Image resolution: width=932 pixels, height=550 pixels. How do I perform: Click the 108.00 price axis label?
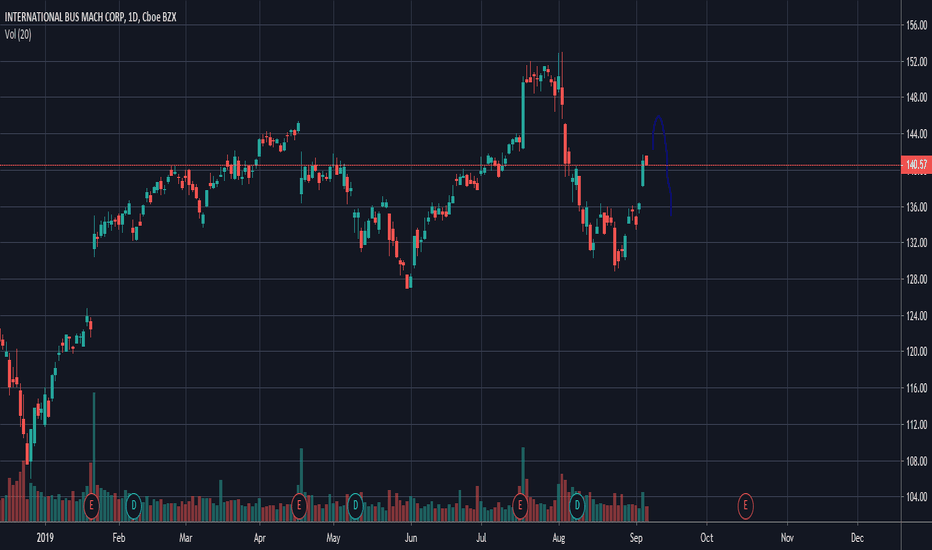[x=917, y=461]
